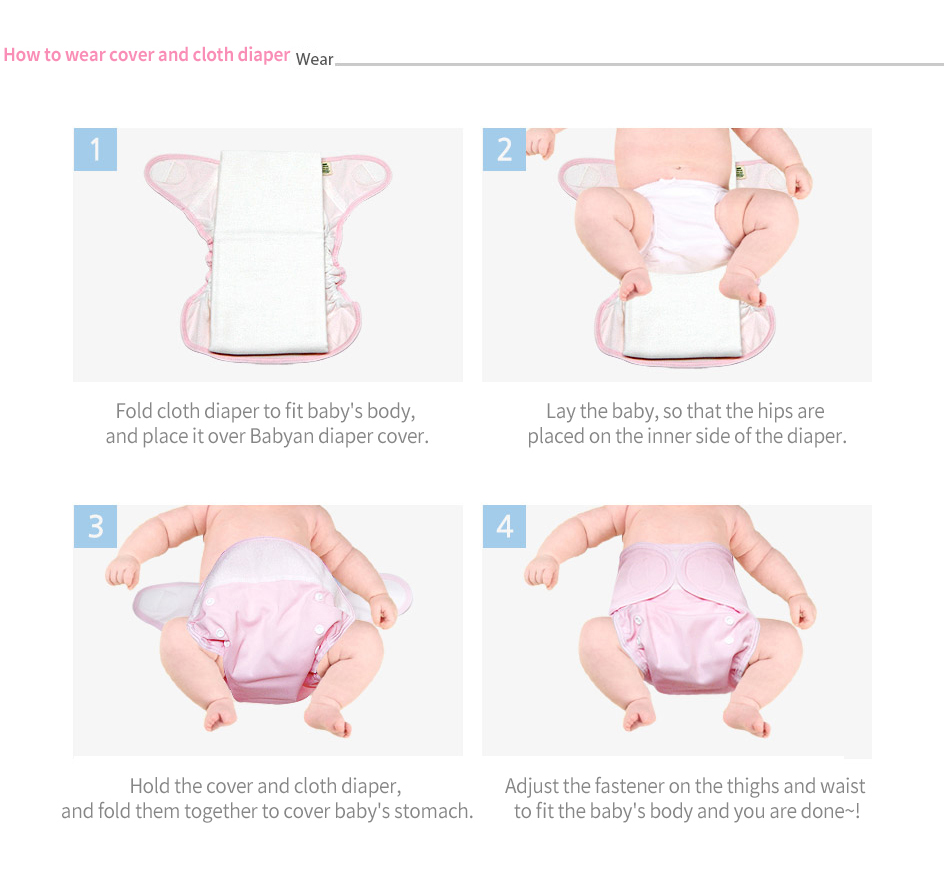Click the green brand tag on step 1 diaper
The height and width of the screenshot is (874, 950).
point(326,168)
